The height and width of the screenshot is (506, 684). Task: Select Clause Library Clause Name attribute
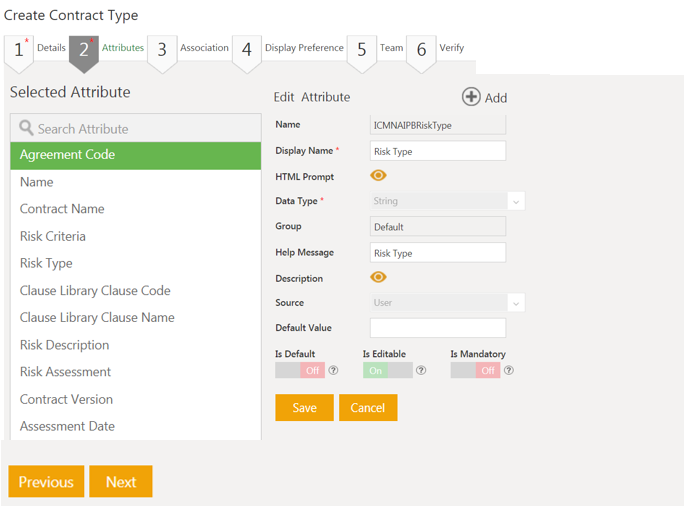tap(136, 318)
